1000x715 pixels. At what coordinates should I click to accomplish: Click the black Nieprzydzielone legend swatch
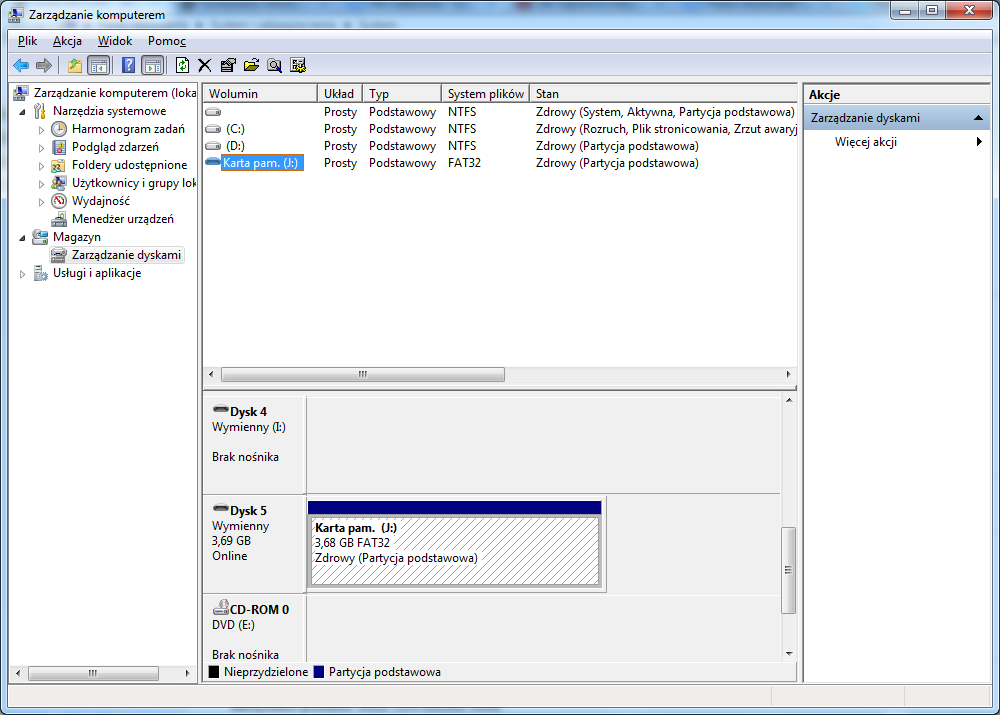[x=214, y=672]
